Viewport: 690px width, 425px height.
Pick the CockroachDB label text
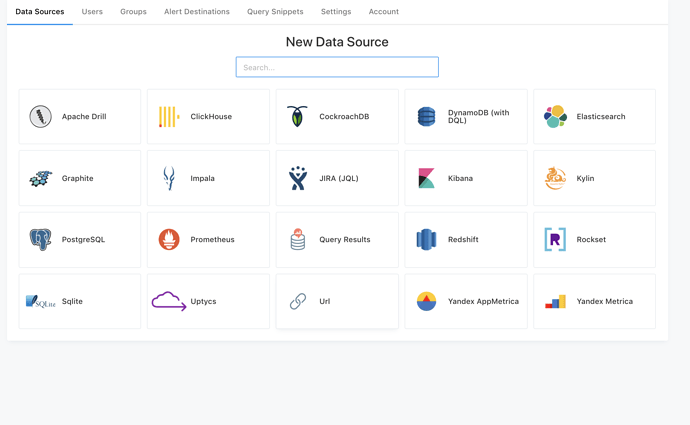(344, 117)
